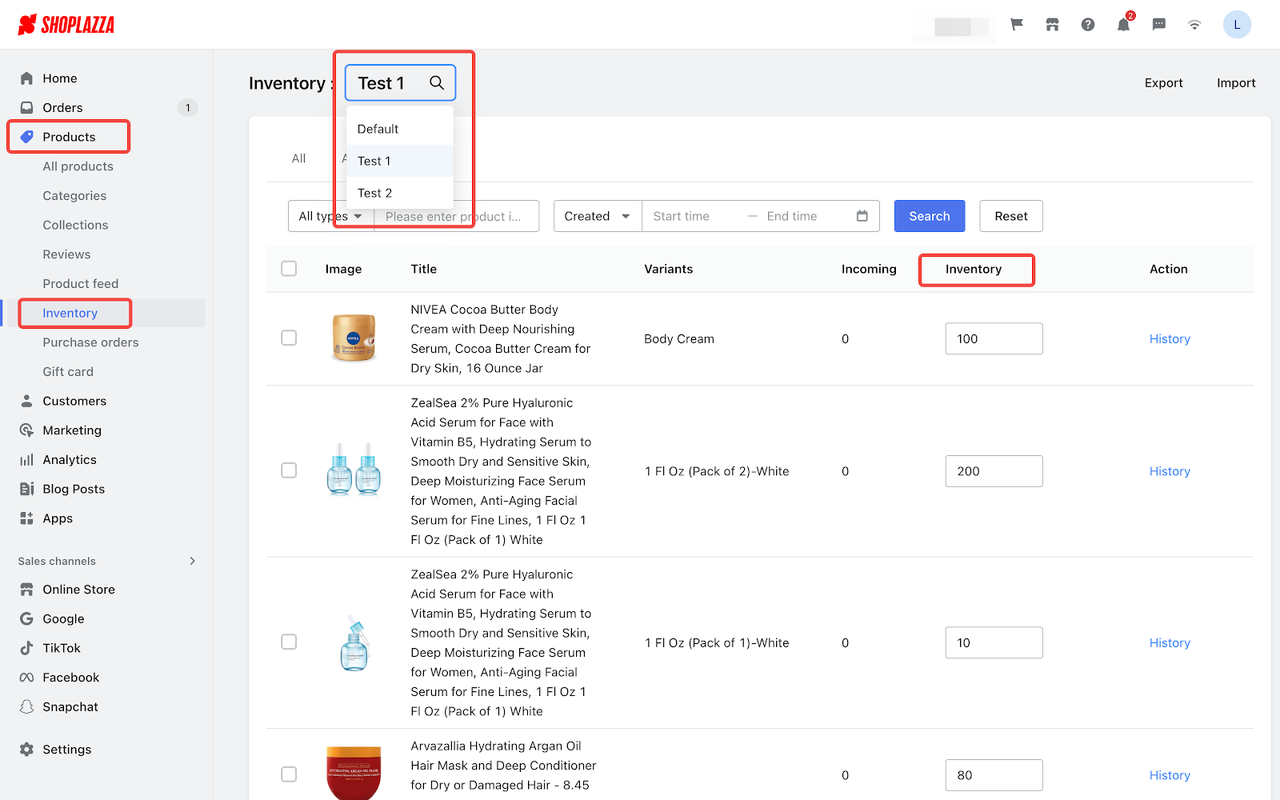Click the Settings gear icon in the sidebar
1280x800 pixels.
point(27,749)
